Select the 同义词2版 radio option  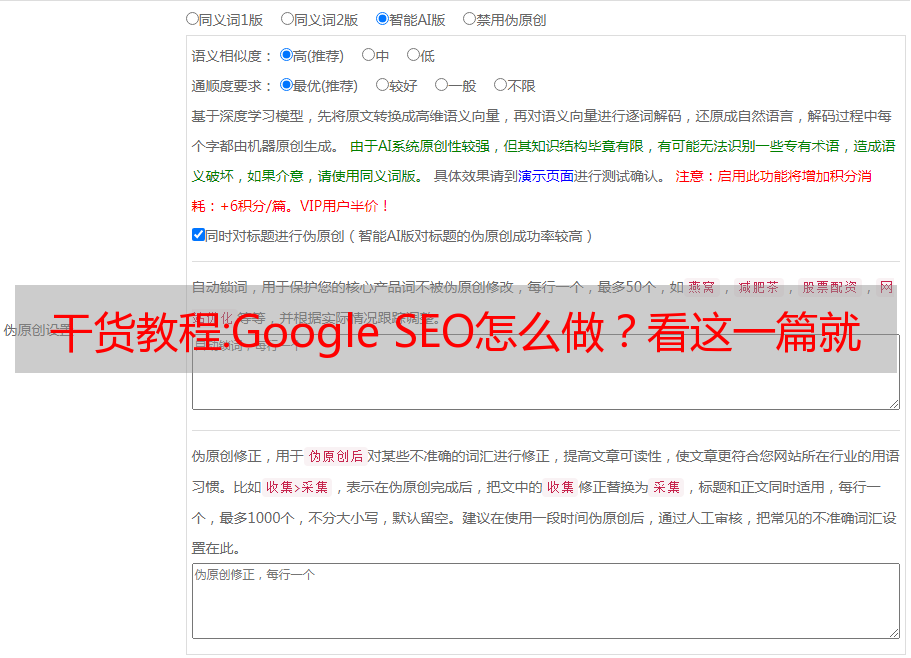[x=287, y=19]
